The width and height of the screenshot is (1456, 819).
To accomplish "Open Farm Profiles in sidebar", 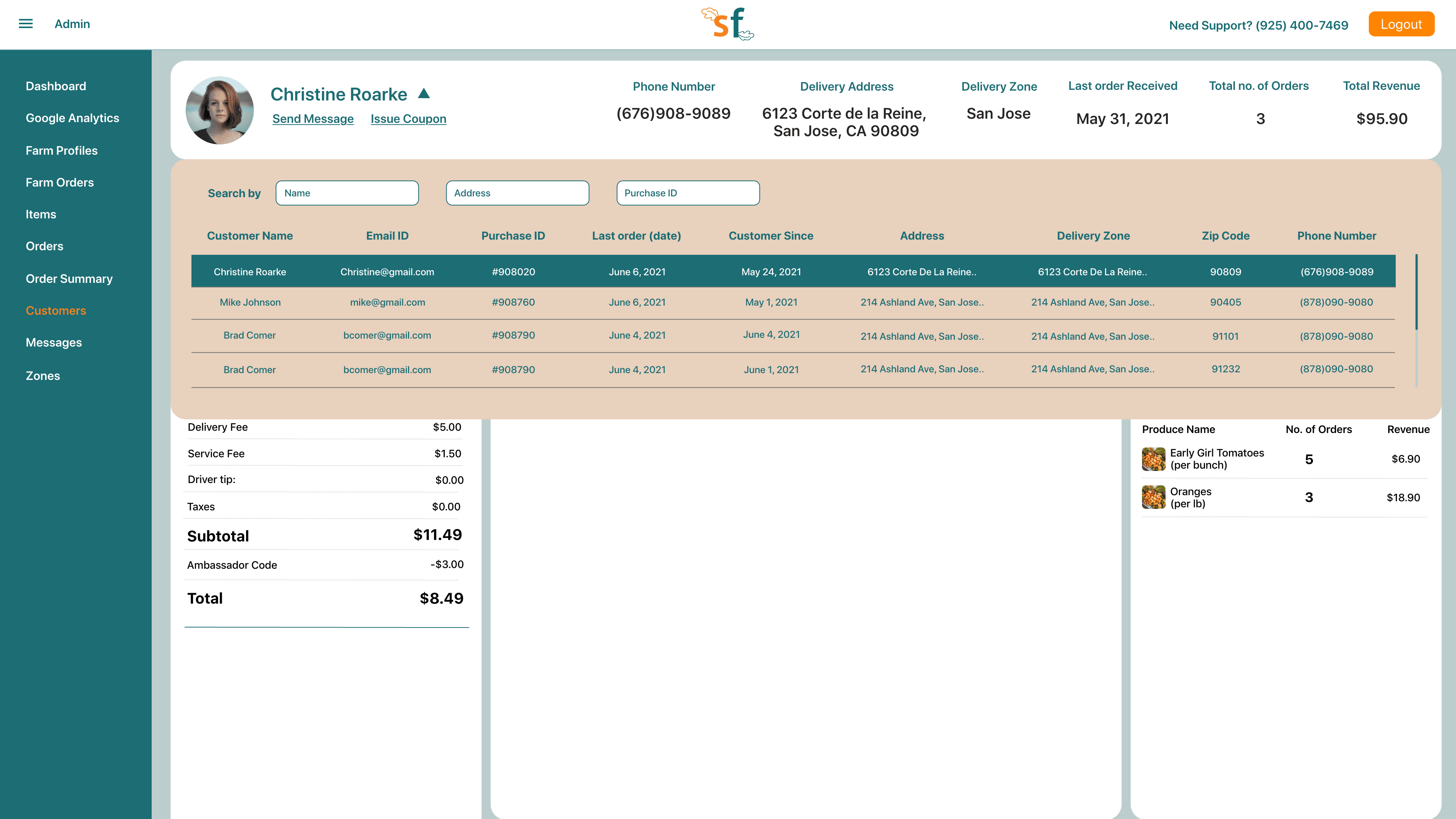I will pos(61,151).
